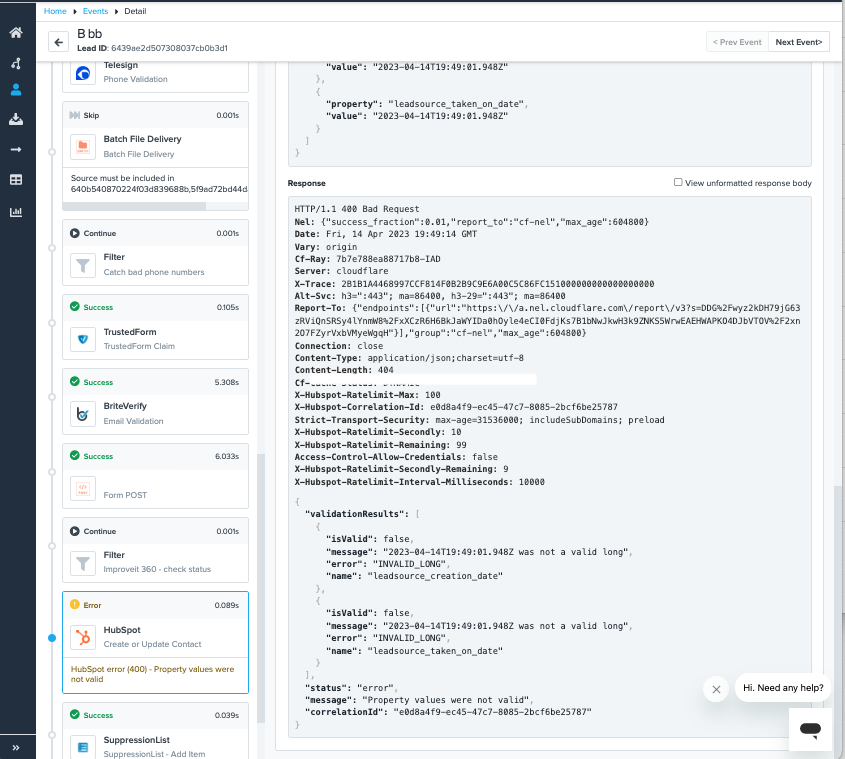Screen dimensions: 845x759
Task: Click the 'Hi. Need any help?' chat bubble
Action: tap(783, 688)
